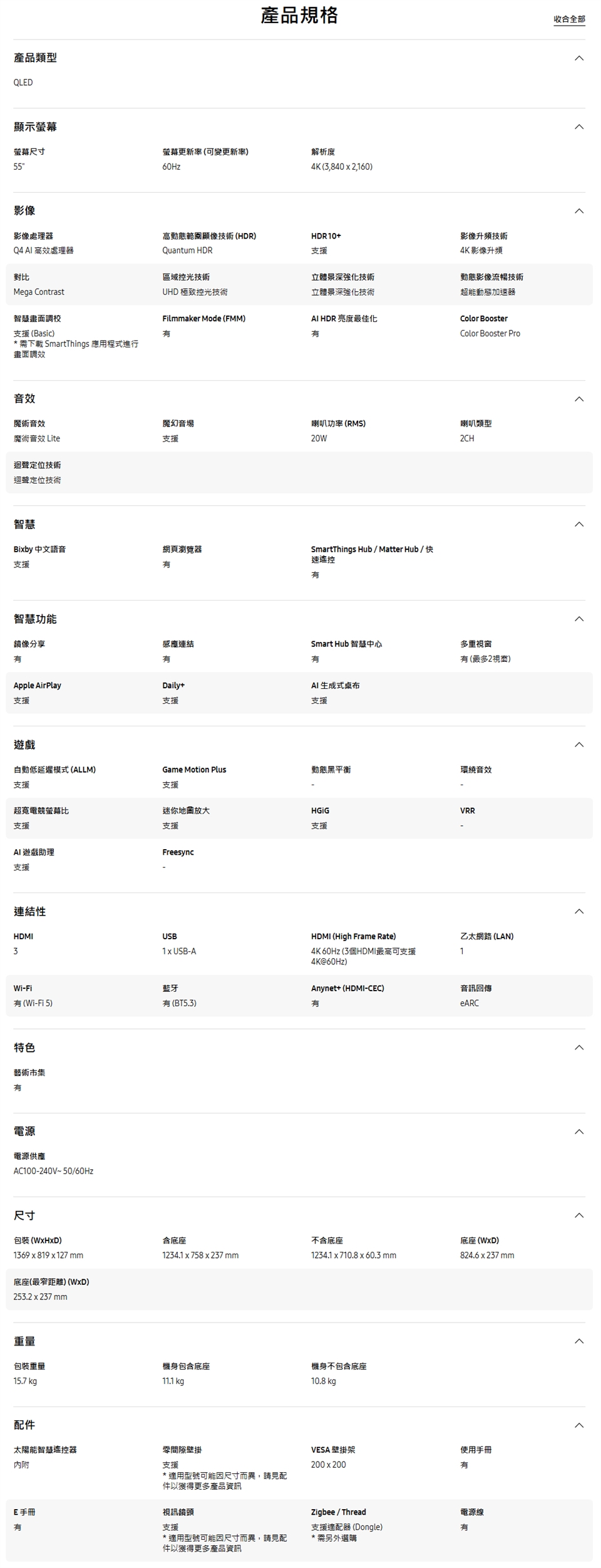Collapse 顯示螢幕 section using the chevron arrow
Screen dimensions: 601x1568
click(578, 127)
